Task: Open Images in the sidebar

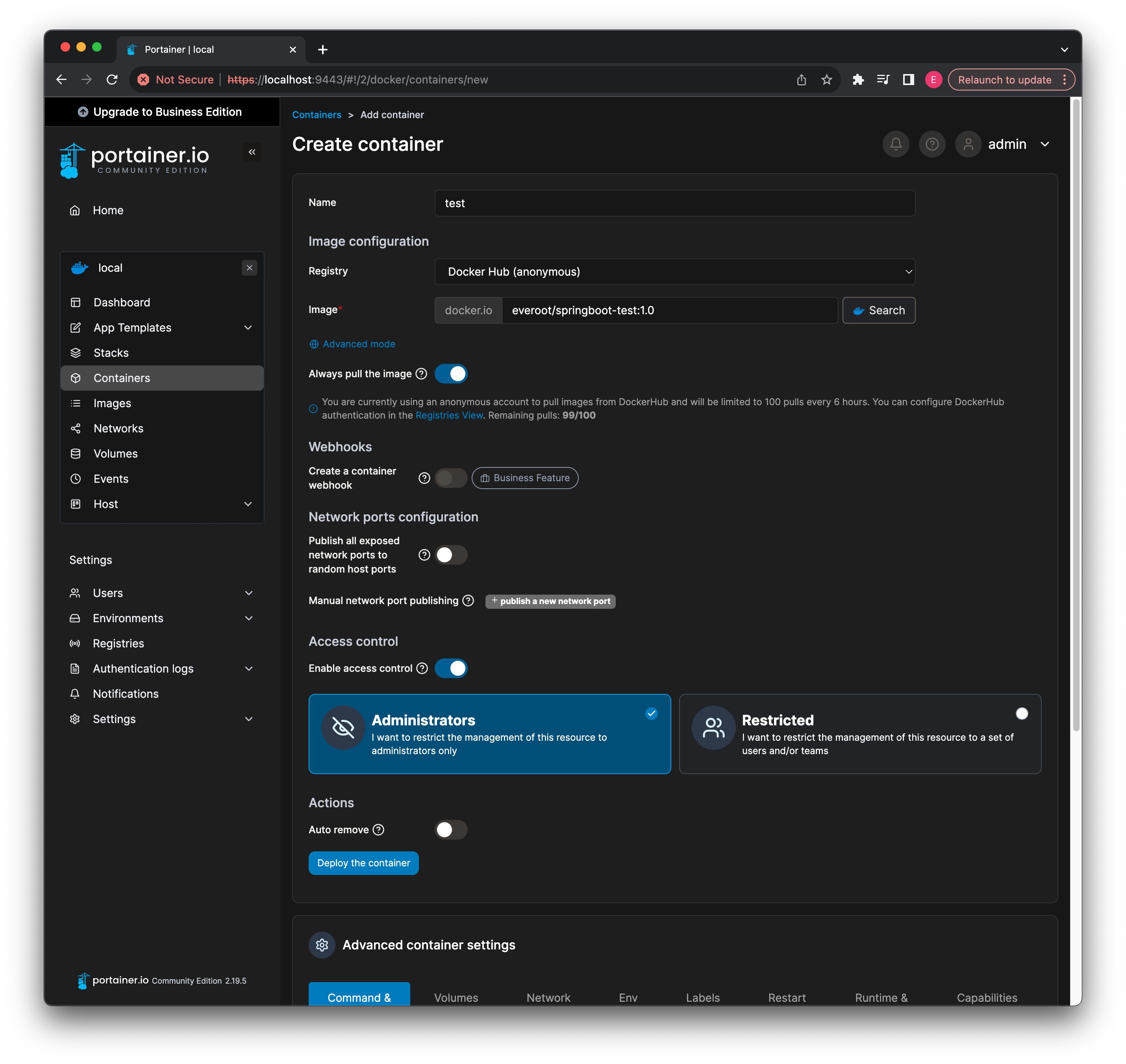Action: (161, 403)
